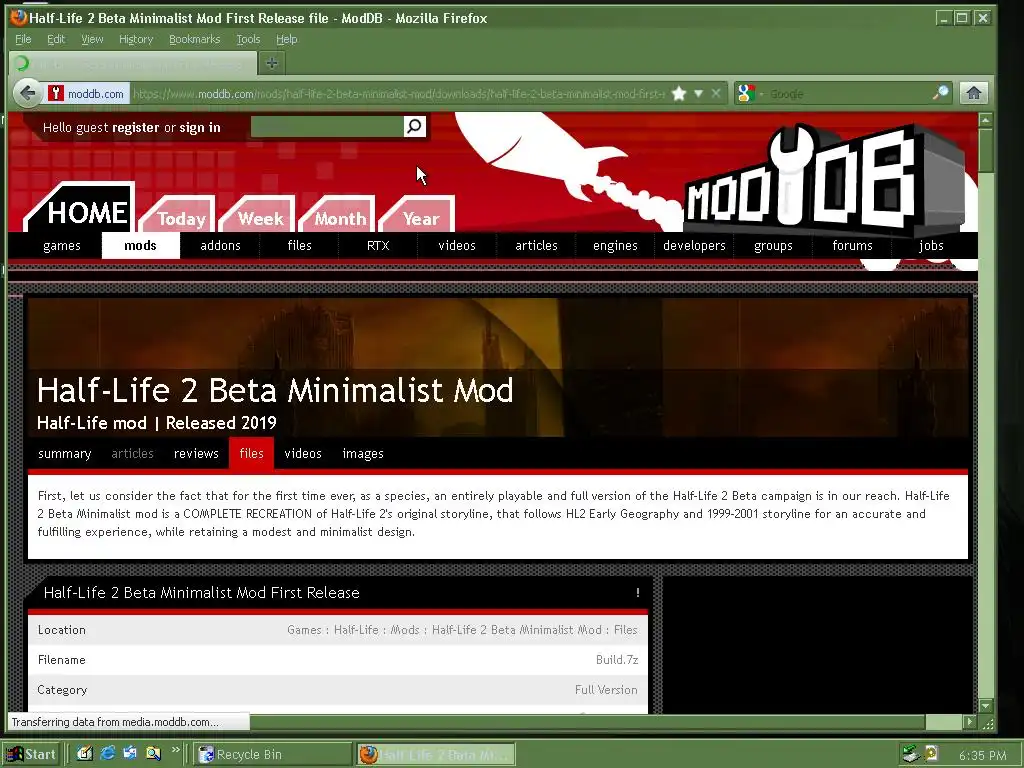
Task: Click the browser back arrow button
Action: click(x=27, y=93)
